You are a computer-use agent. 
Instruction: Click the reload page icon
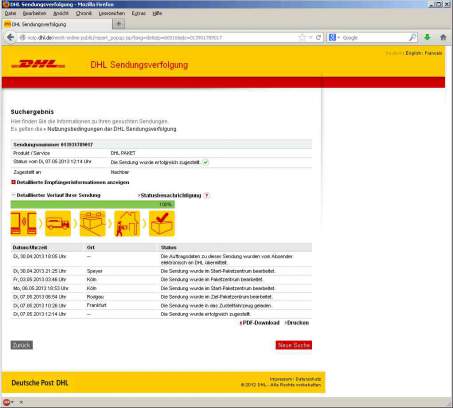point(318,37)
